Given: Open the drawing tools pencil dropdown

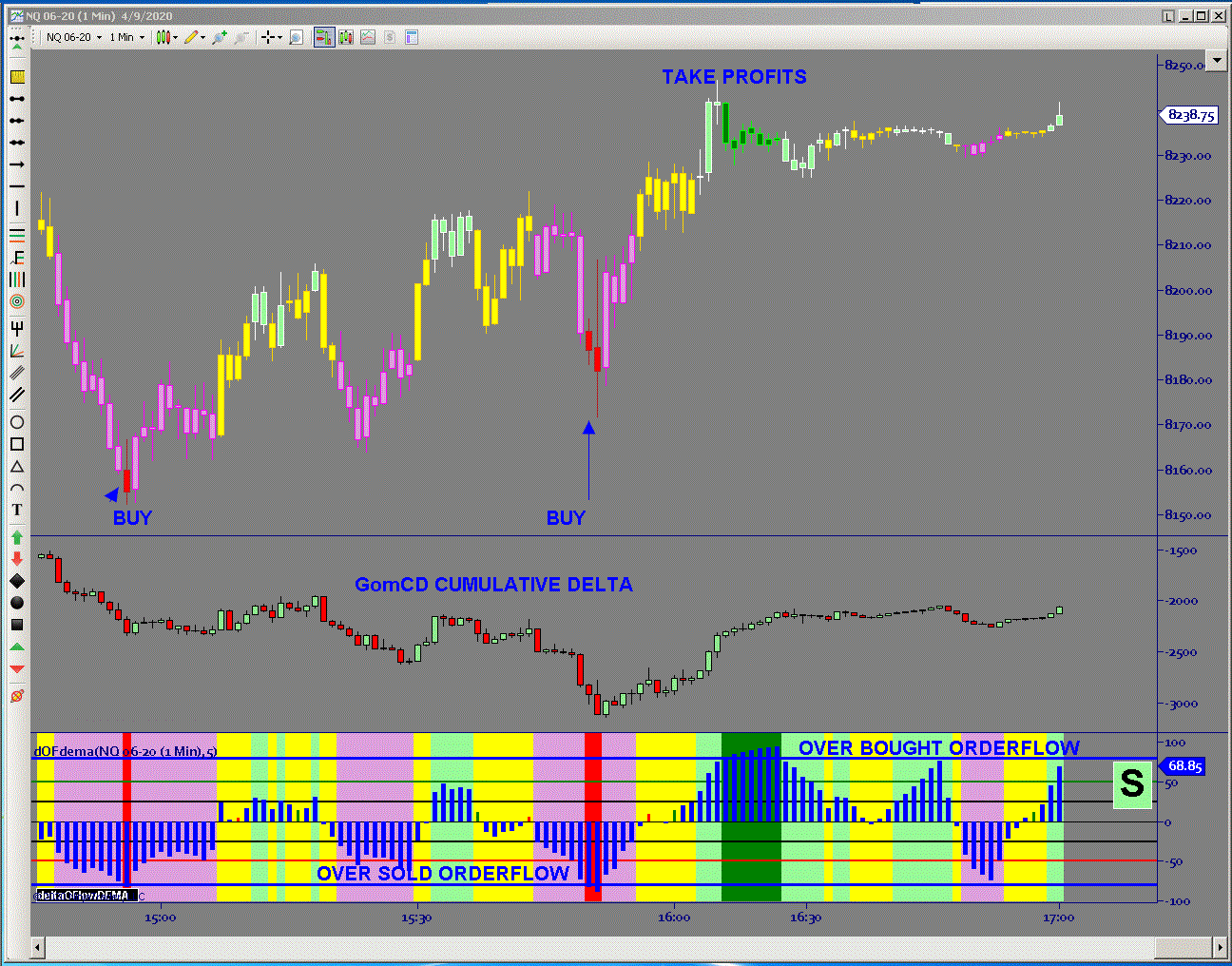Looking at the screenshot, I should [x=202, y=38].
